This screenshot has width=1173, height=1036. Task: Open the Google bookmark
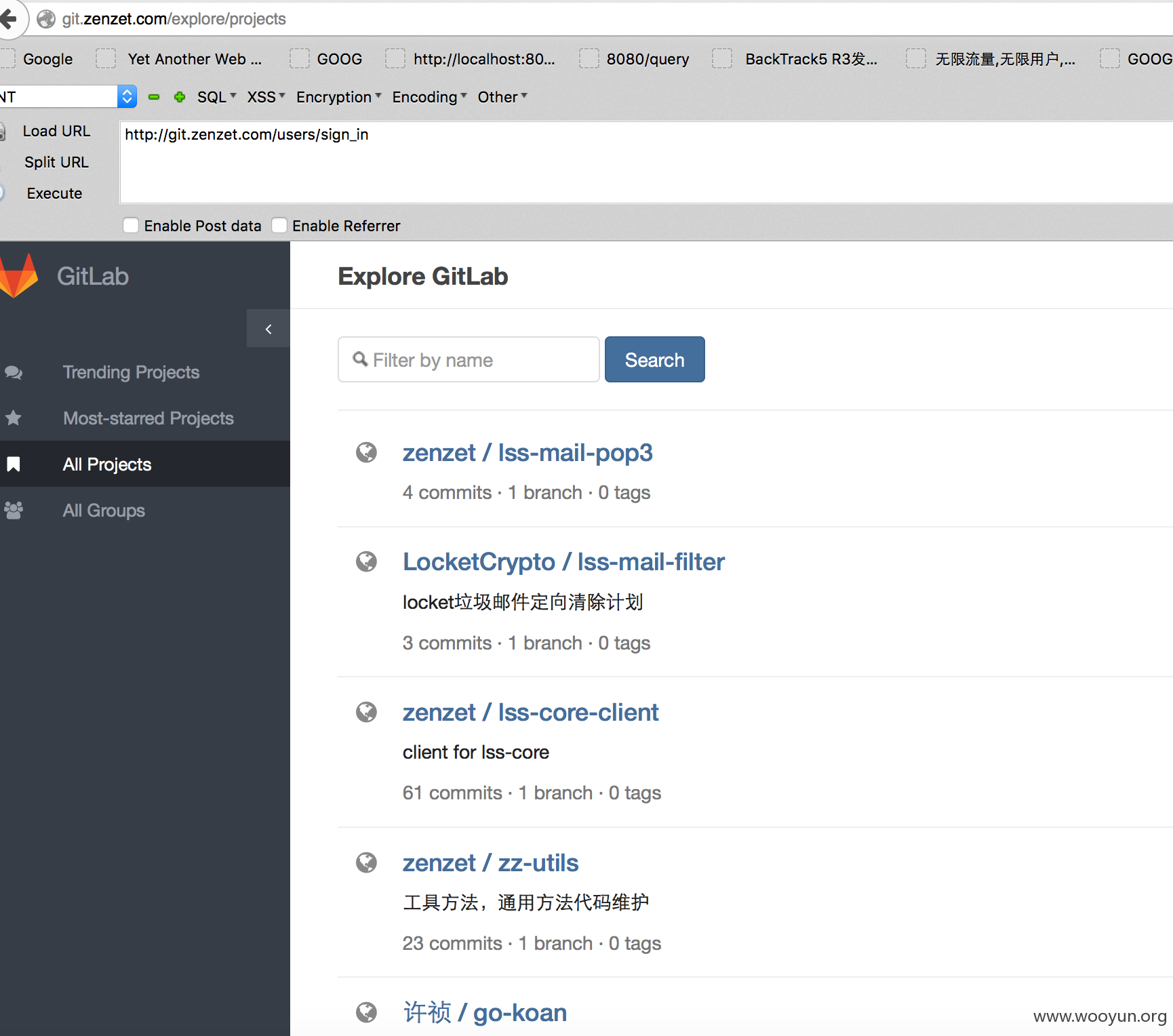click(x=38, y=59)
